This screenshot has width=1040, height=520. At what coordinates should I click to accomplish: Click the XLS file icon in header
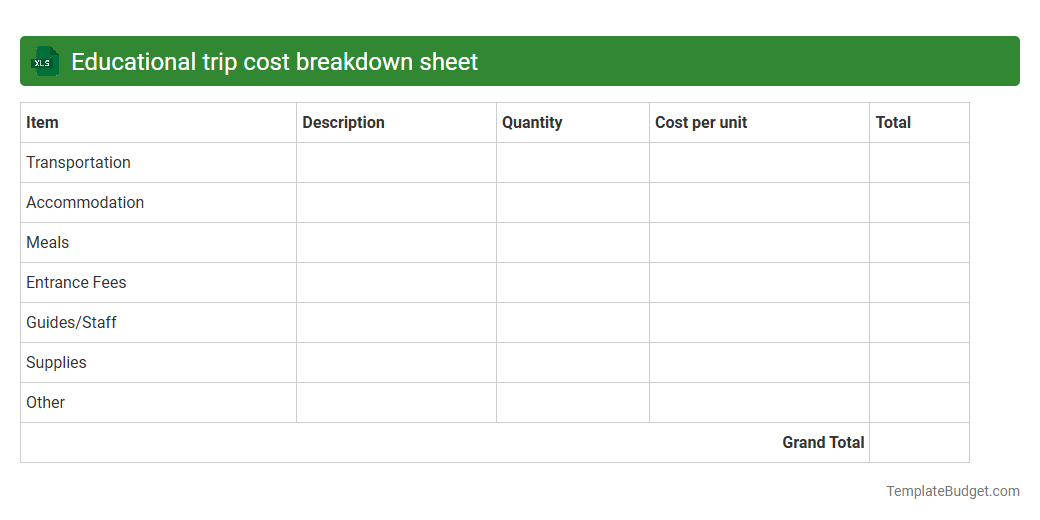click(44, 62)
